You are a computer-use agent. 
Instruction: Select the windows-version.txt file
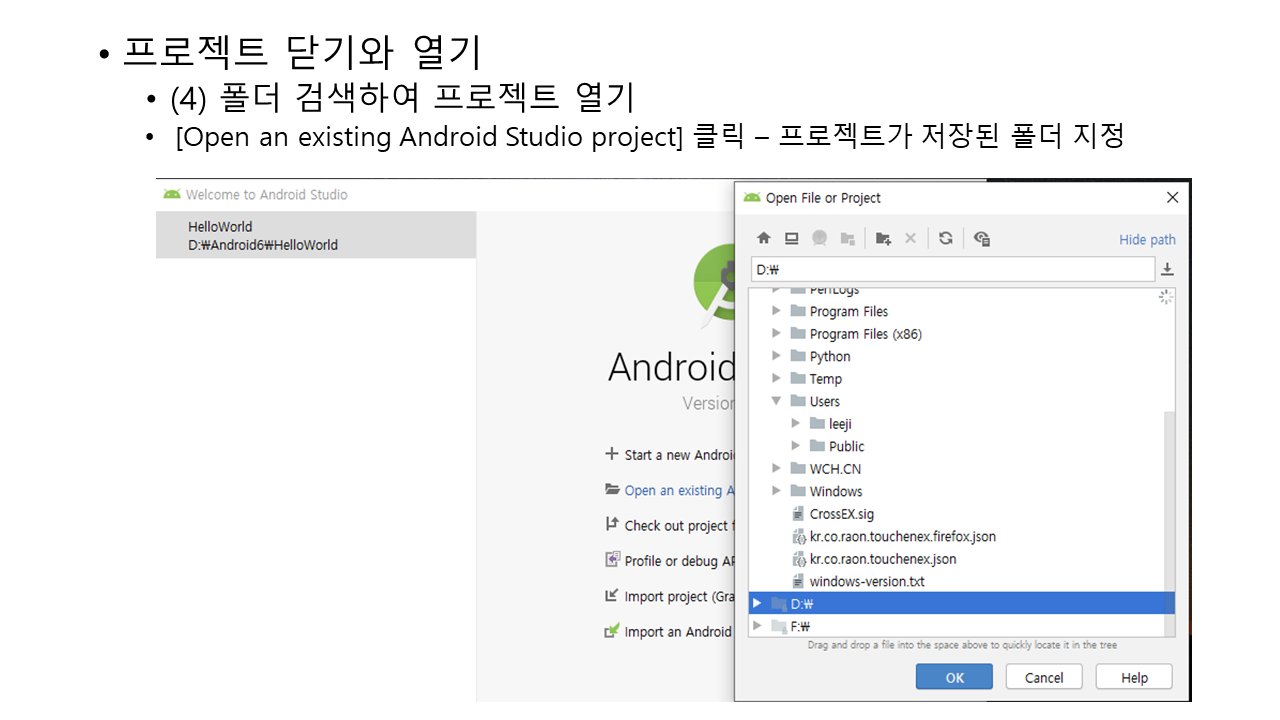[x=866, y=582]
